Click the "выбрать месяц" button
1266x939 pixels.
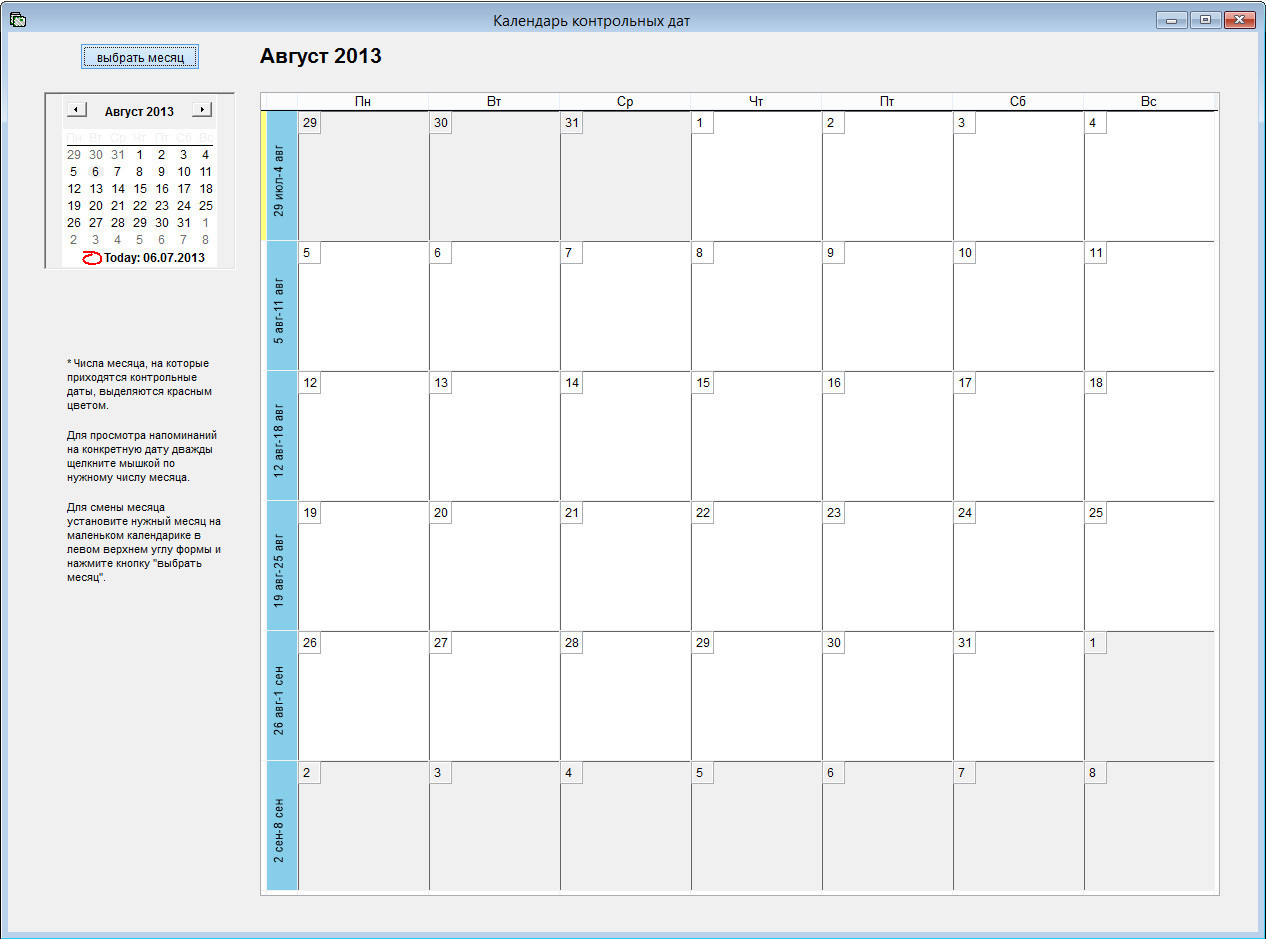point(140,58)
